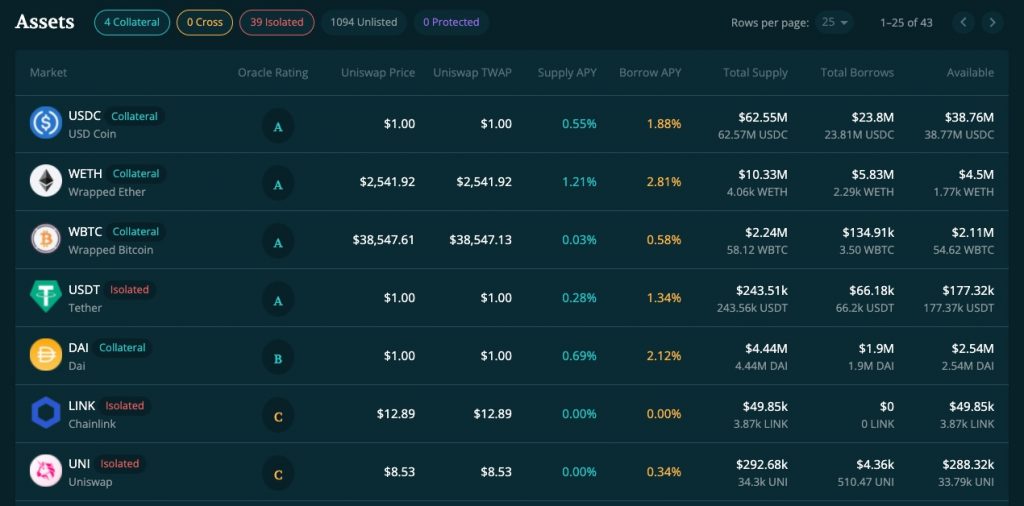Screen dimensions: 1024x506
Task: Click USDC oracle rating A badge
Action: 278,127
